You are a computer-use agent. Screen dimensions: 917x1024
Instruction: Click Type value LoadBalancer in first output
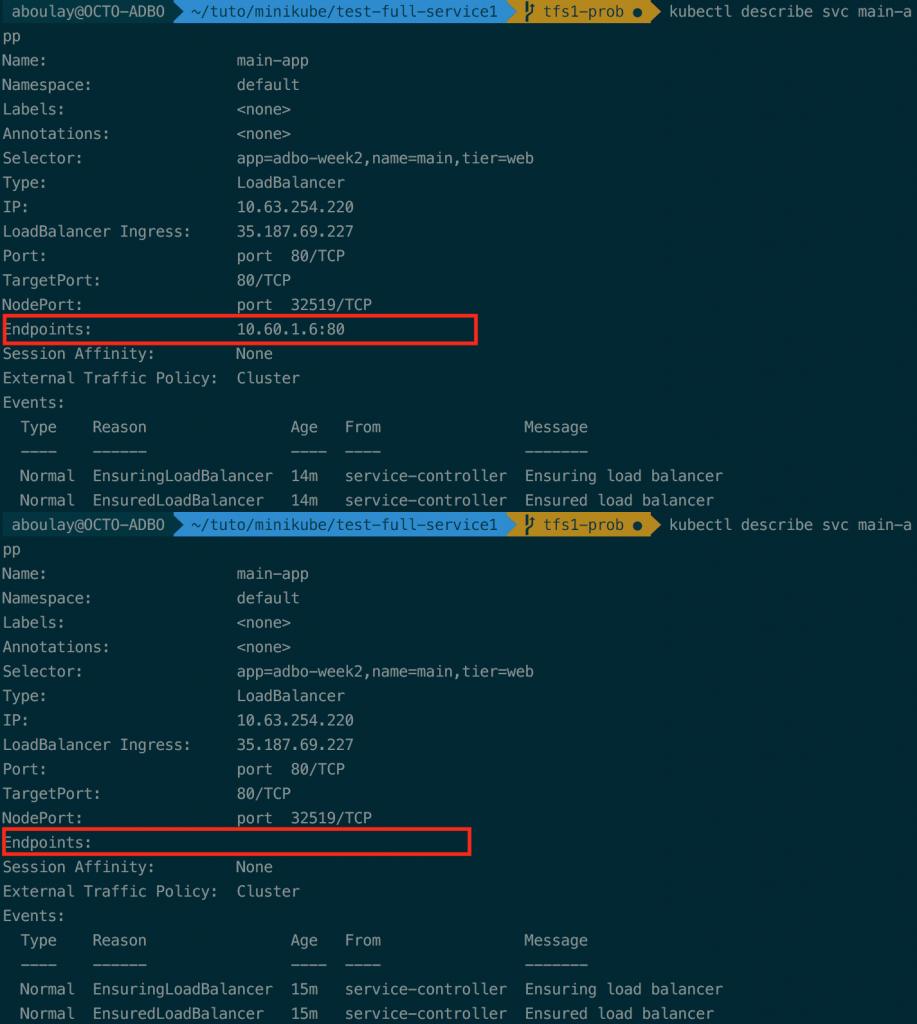click(290, 183)
